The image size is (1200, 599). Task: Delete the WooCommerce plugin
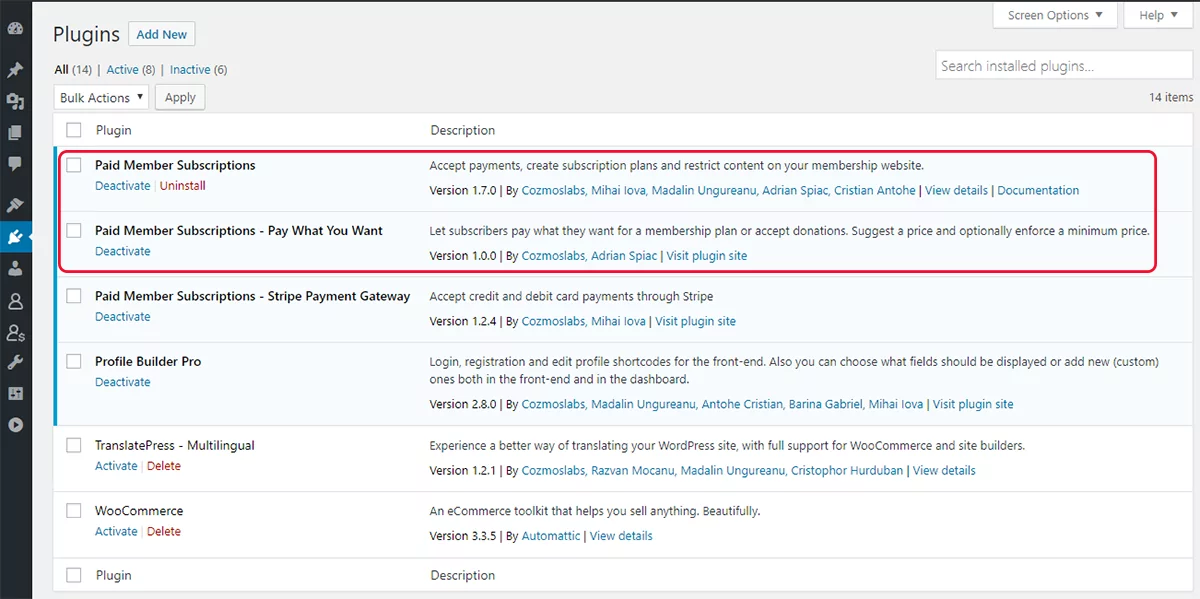[x=164, y=532]
